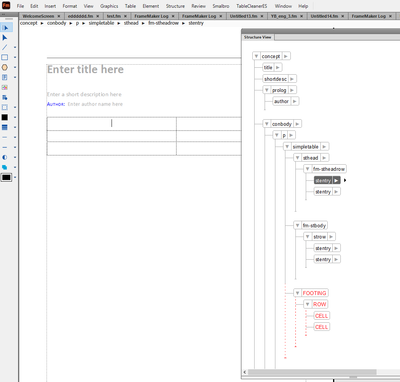400x382 pixels.
Task: Open the Smalbro menu
Action: tap(221, 6)
